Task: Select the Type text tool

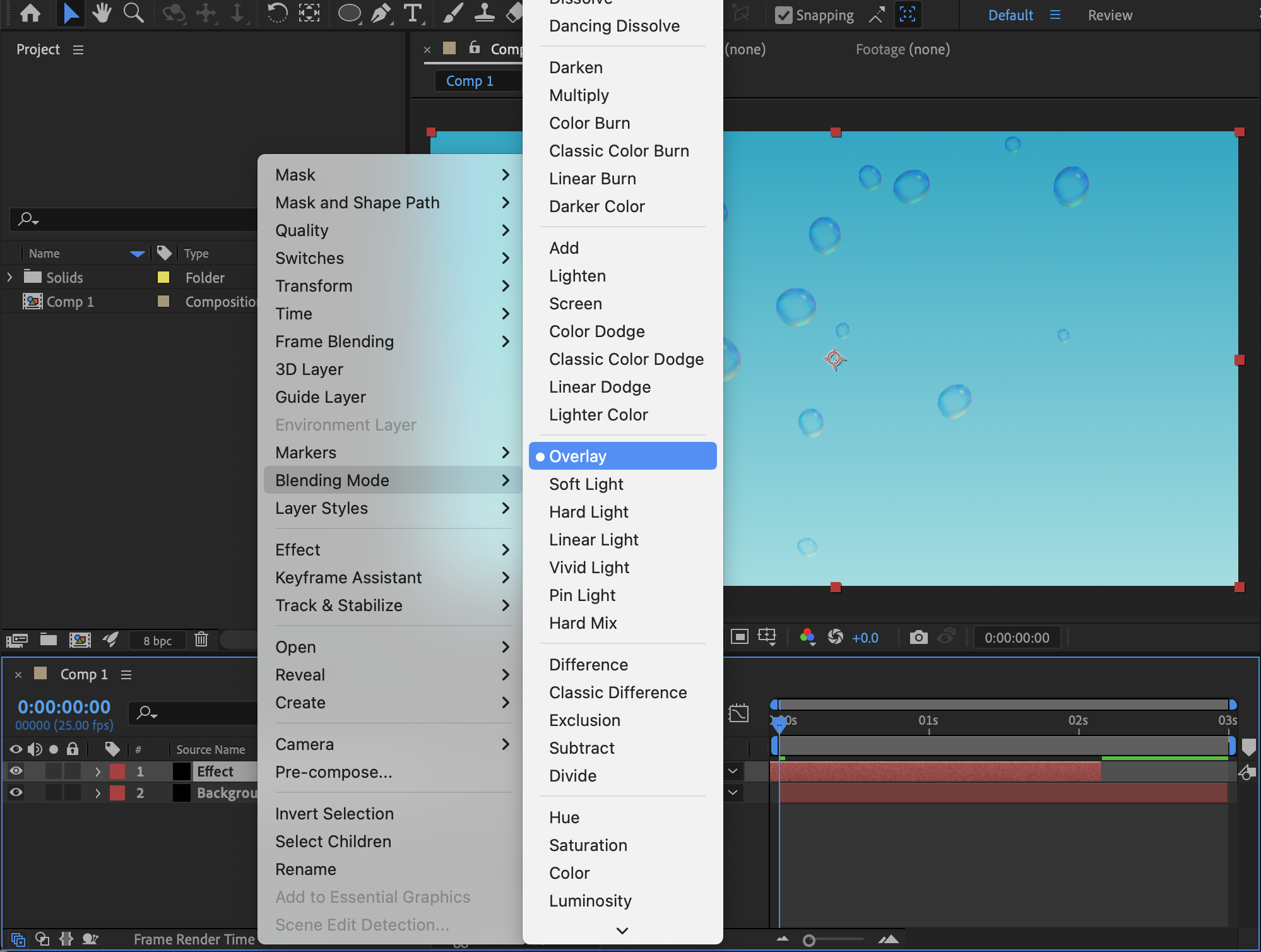Action: tap(413, 13)
